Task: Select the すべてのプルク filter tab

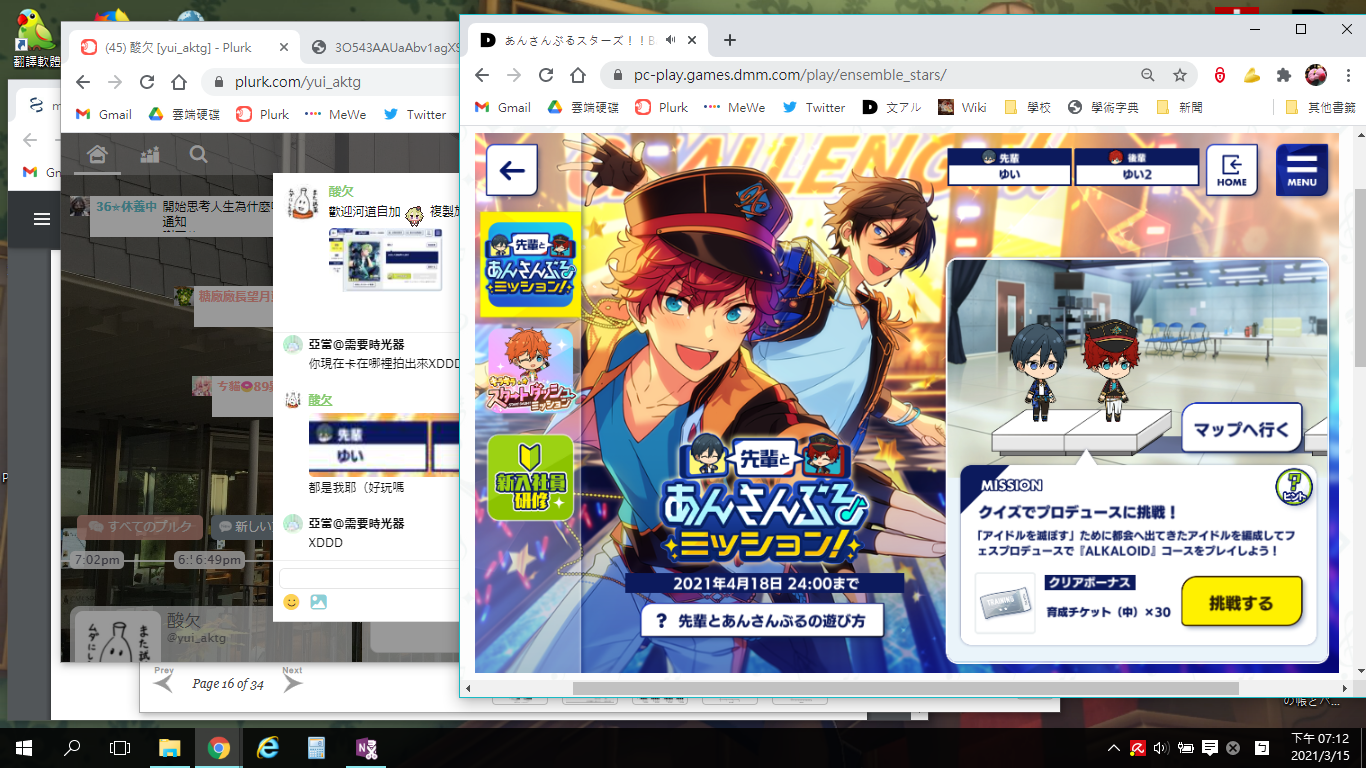Action: (140, 527)
